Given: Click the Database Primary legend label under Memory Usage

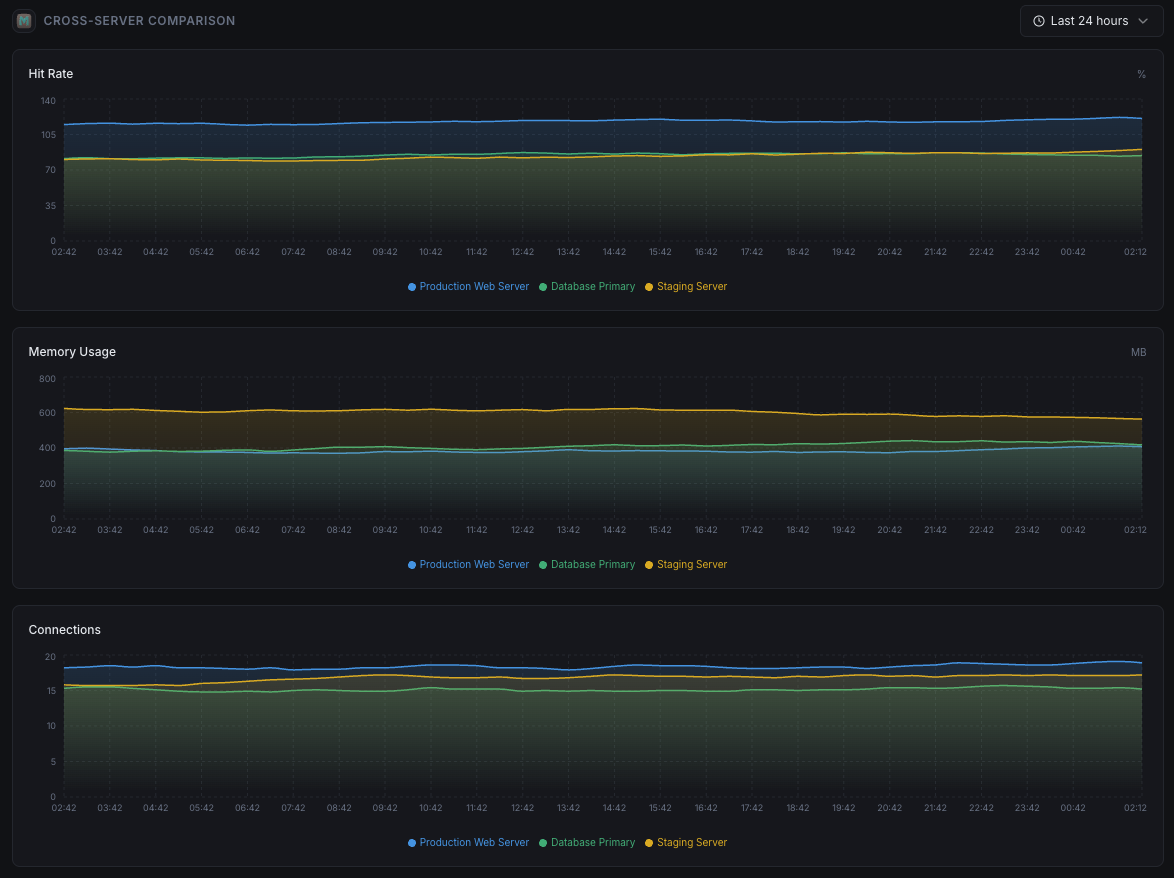Looking at the screenshot, I should pyautogui.click(x=592, y=564).
